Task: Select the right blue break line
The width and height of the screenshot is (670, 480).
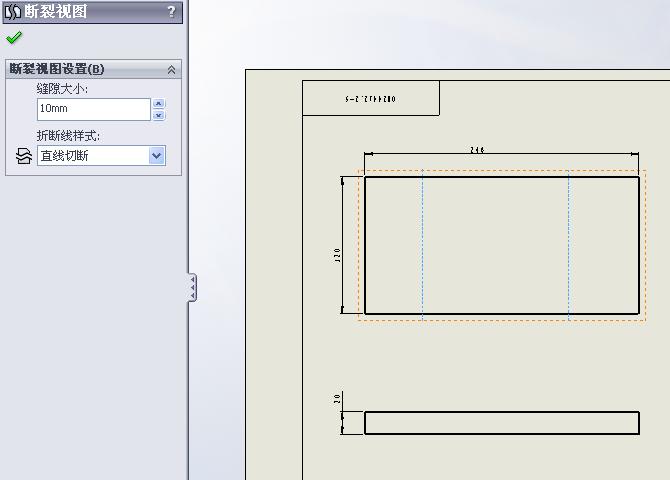Action: pyautogui.click(x=569, y=244)
